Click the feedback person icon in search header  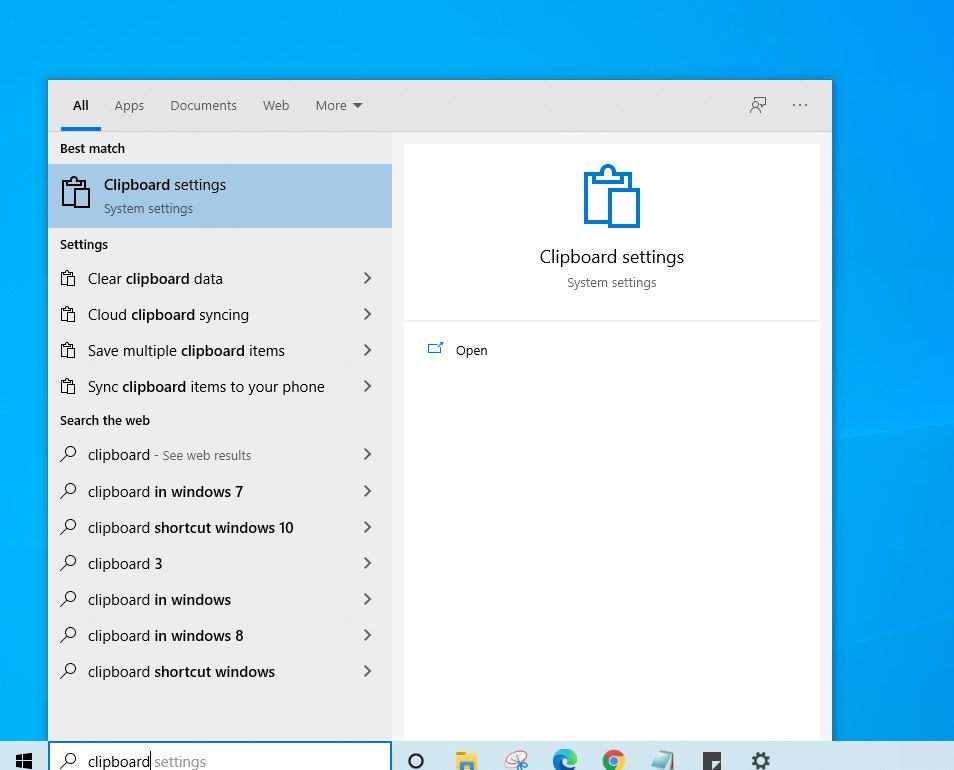pyautogui.click(x=757, y=105)
